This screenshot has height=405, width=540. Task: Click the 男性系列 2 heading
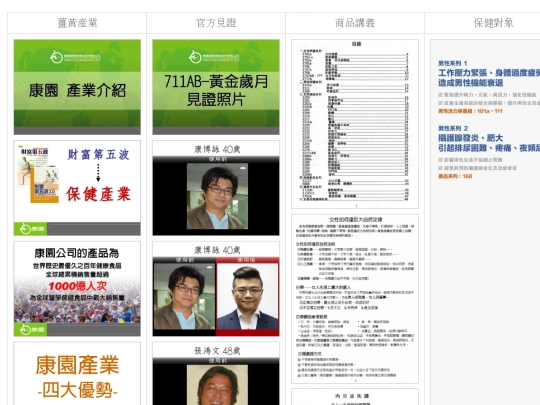tap(453, 128)
